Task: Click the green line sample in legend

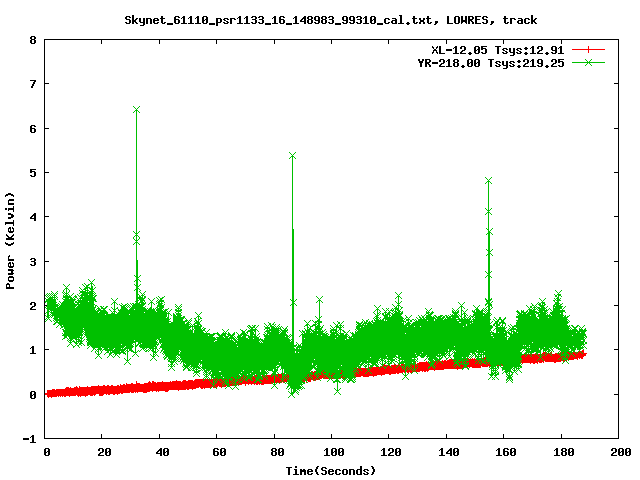Action: click(x=589, y=62)
